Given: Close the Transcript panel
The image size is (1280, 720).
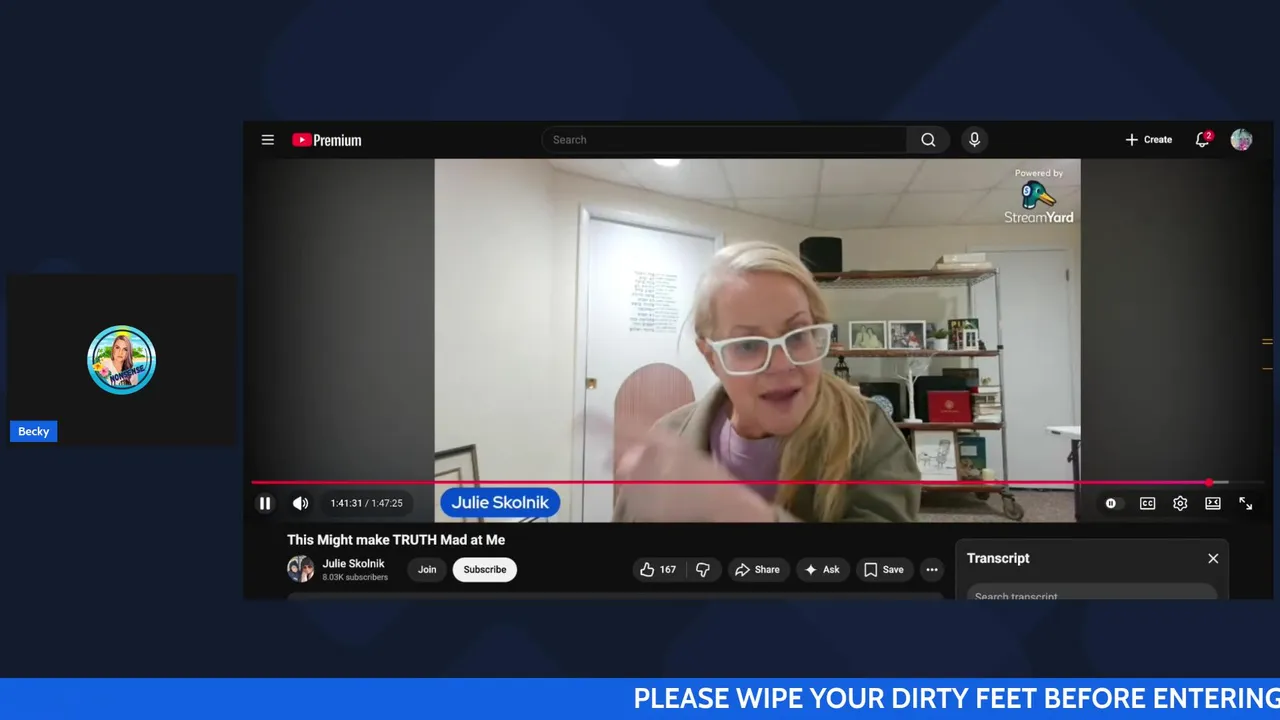Looking at the screenshot, I should click(1213, 558).
